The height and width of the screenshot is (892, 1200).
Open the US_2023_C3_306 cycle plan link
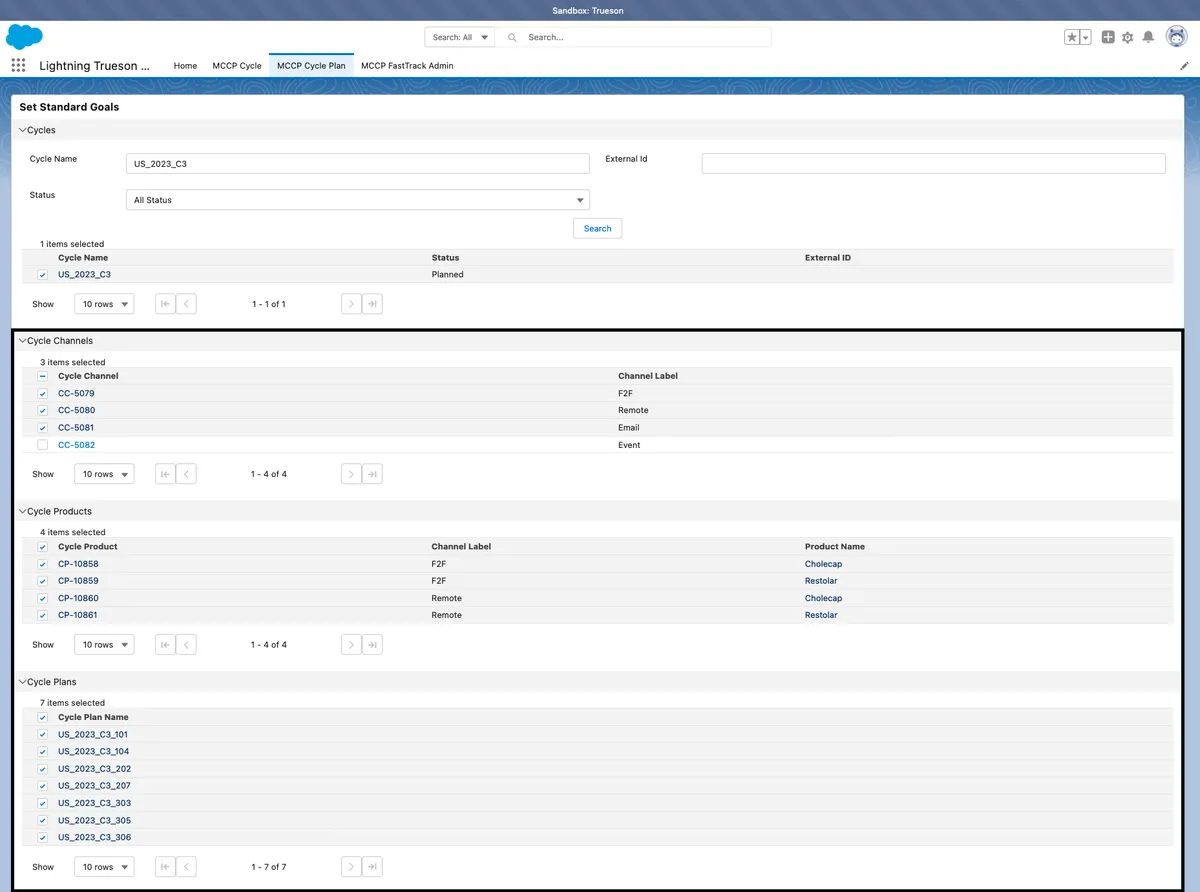94,837
